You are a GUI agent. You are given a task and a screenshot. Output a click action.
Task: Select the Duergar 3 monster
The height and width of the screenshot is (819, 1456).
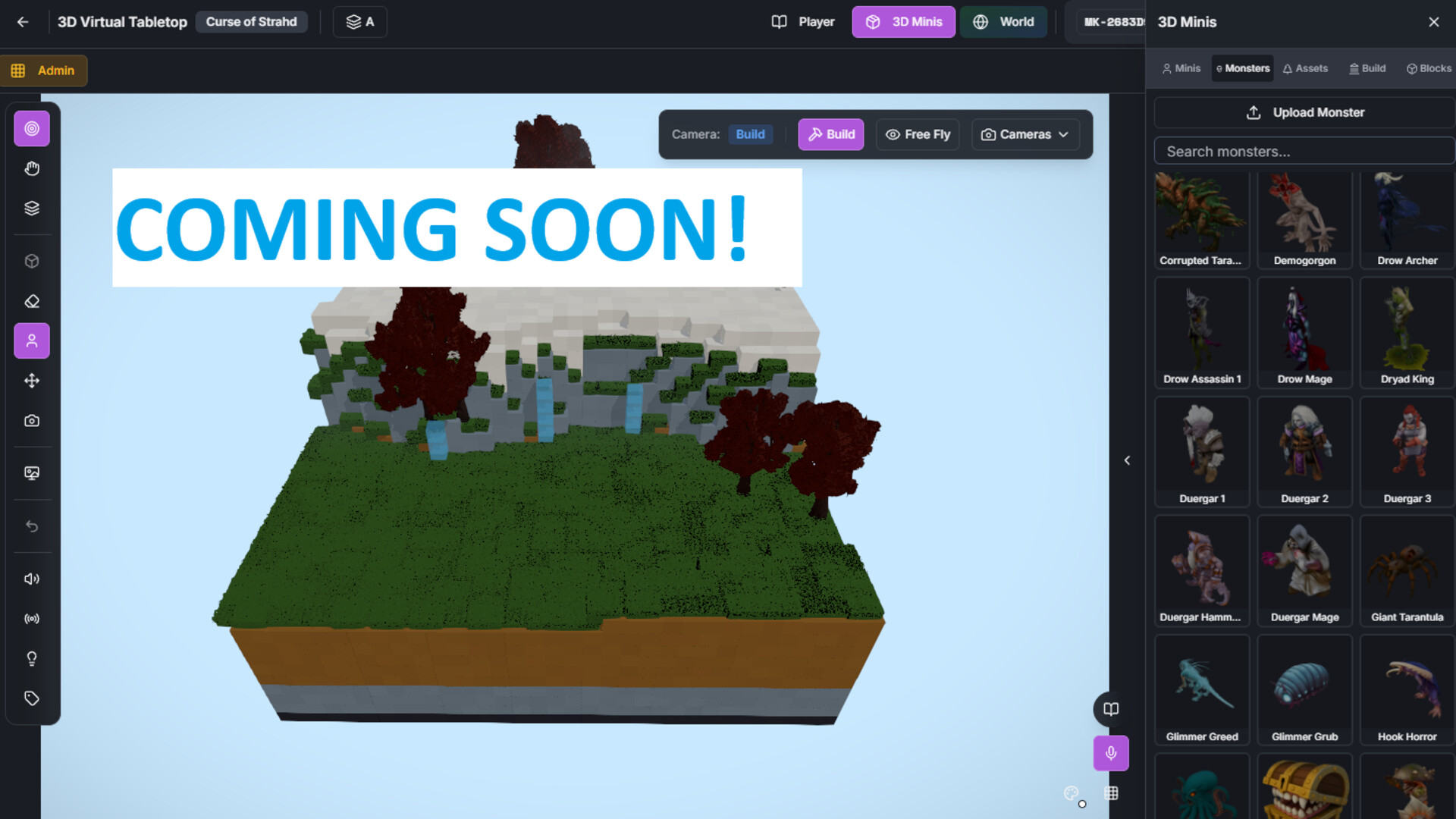click(1407, 452)
